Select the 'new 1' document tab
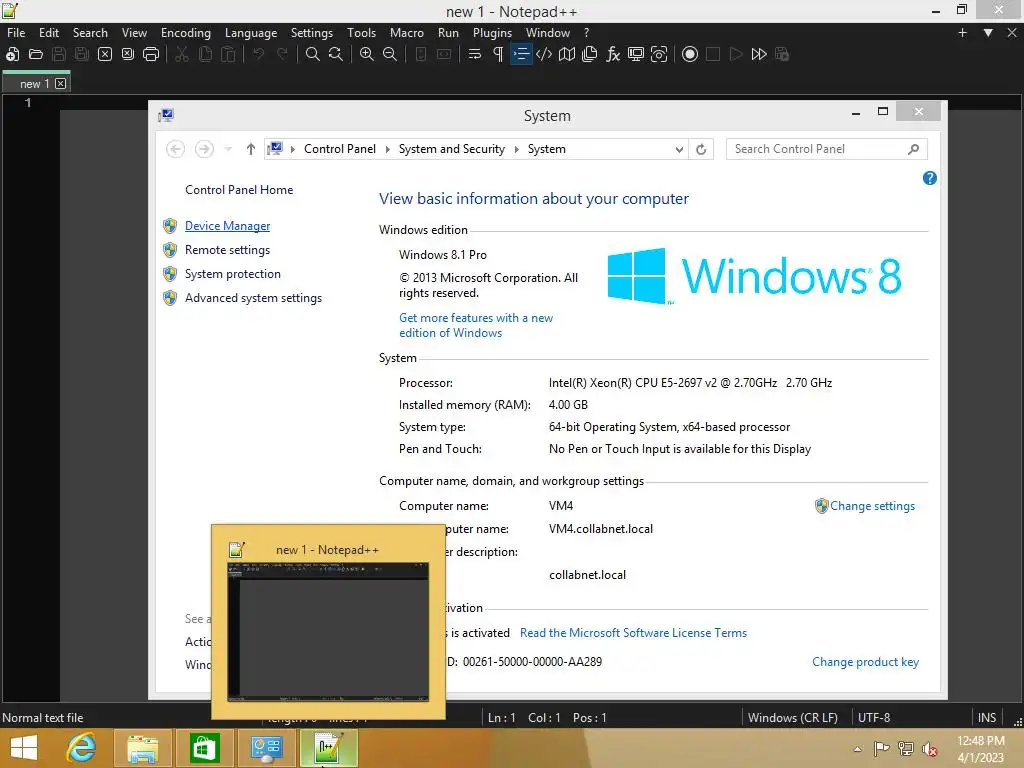This screenshot has width=1024, height=768. [35, 84]
